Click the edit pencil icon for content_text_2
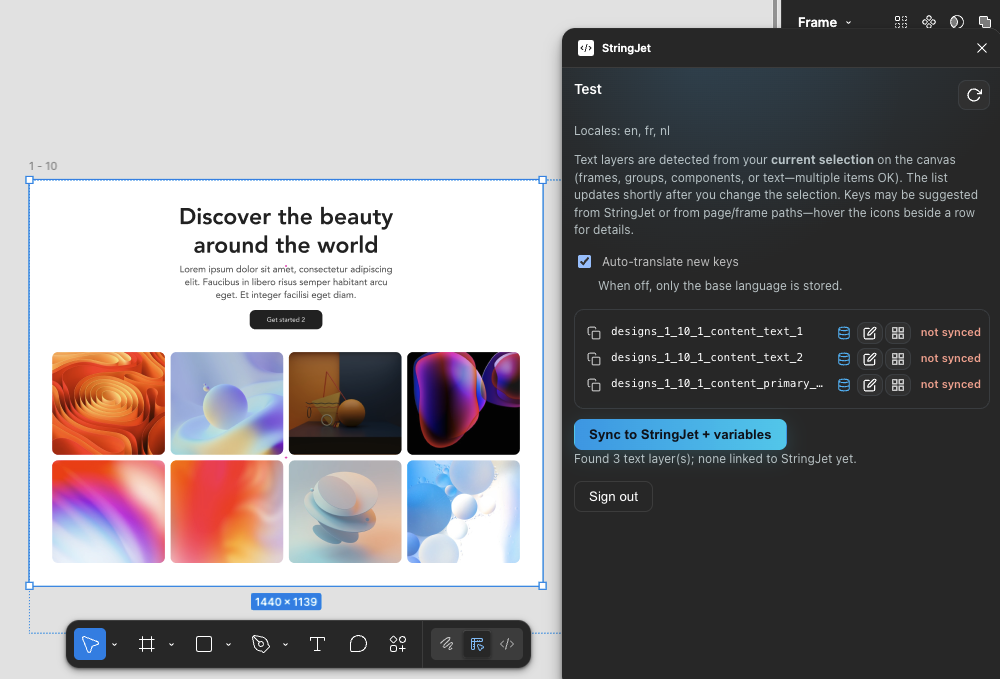The width and height of the screenshot is (1000, 679). click(869, 358)
